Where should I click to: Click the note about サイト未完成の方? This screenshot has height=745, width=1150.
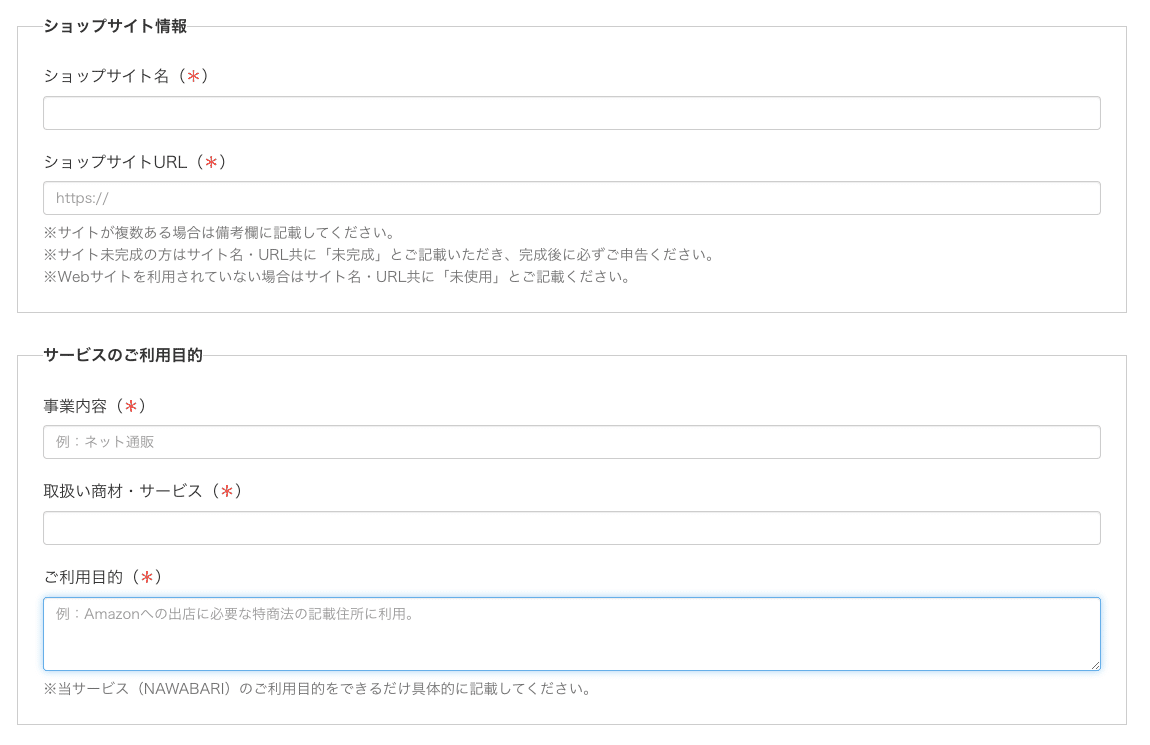(x=379, y=255)
